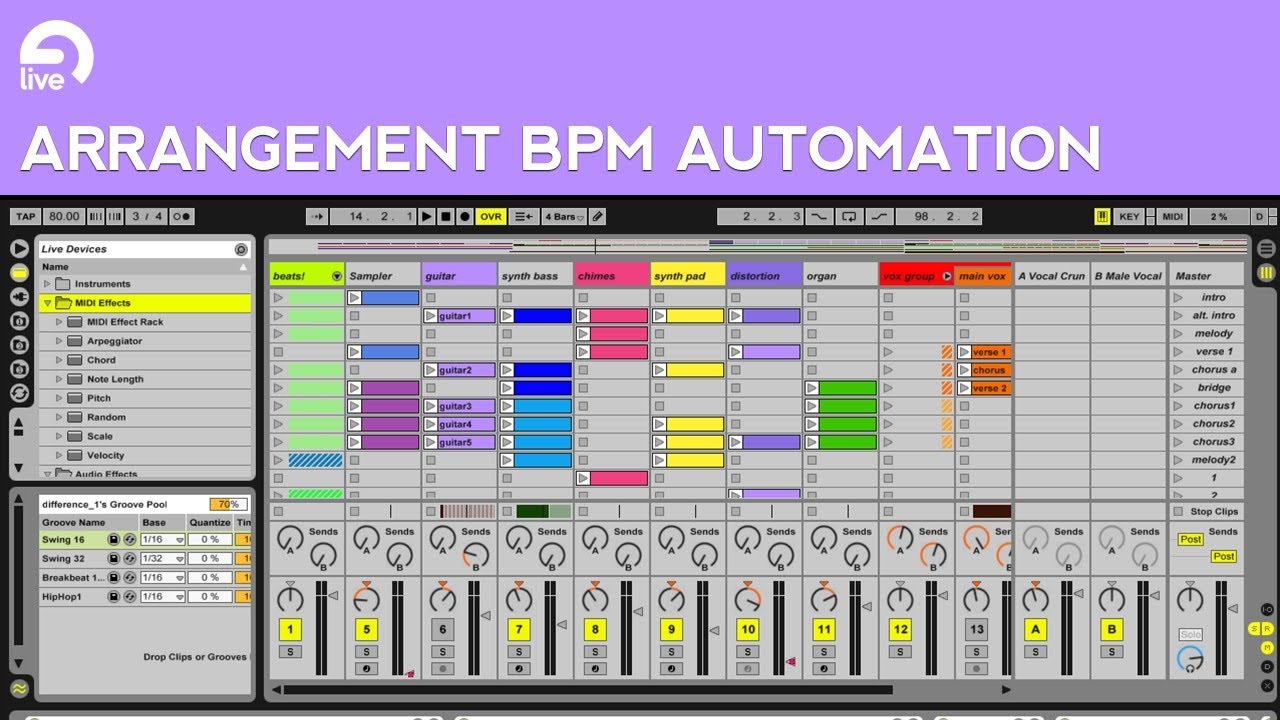This screenshot has width=1280, height=720.
Task: Toggle the MIDI map mode switch
Action: (x=1172, y=216)
